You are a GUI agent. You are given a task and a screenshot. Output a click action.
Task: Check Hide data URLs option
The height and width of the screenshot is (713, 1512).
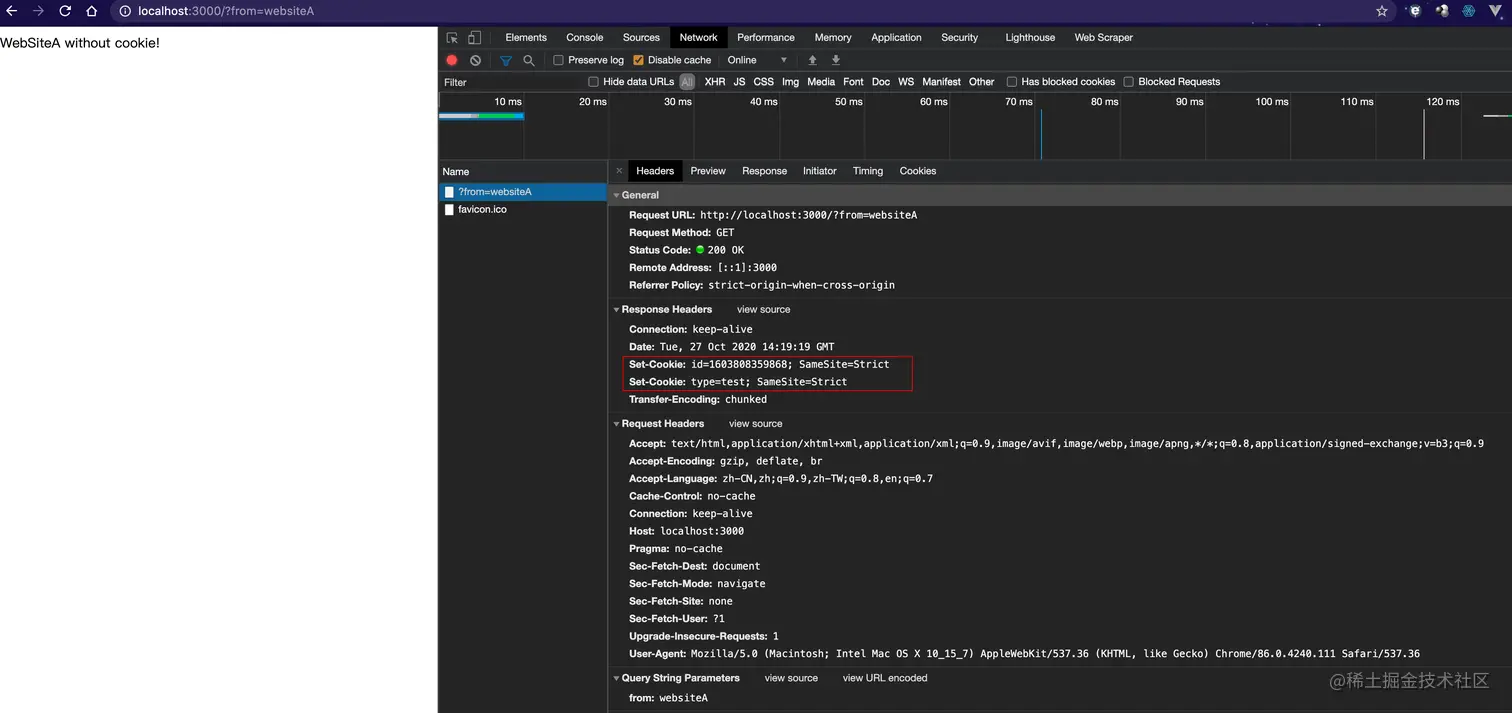pyautogui.click(x=593, y=82)
